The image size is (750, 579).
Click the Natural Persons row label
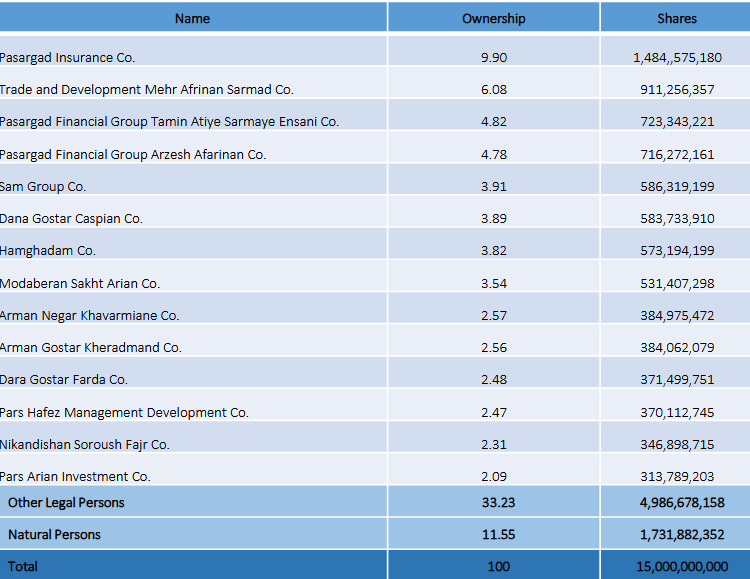54,535
